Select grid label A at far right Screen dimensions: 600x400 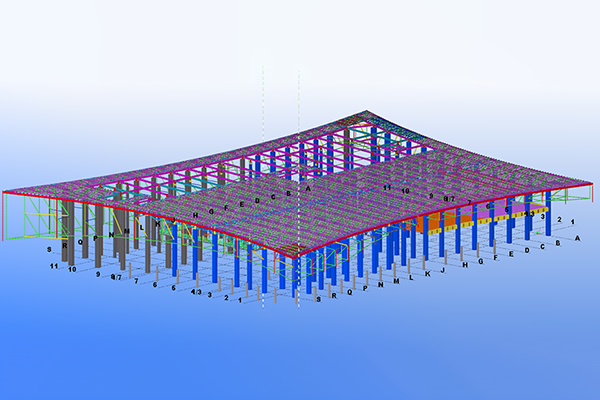click(577, 238)
